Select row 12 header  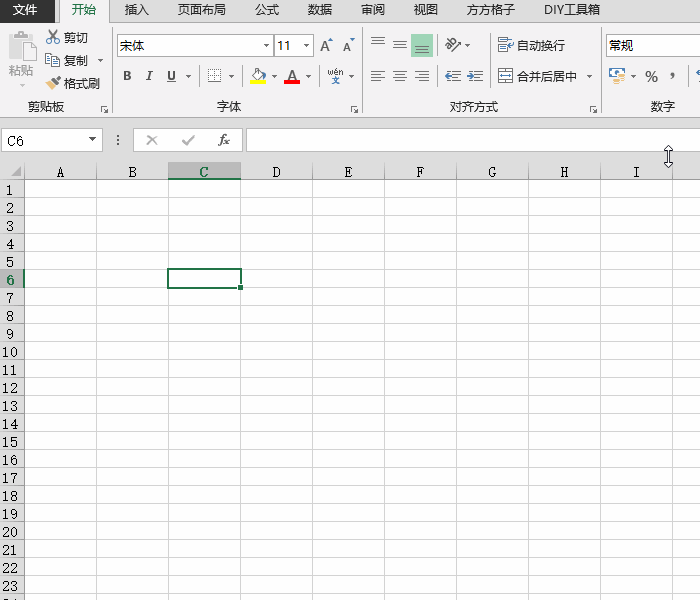(x=12, y=388)
